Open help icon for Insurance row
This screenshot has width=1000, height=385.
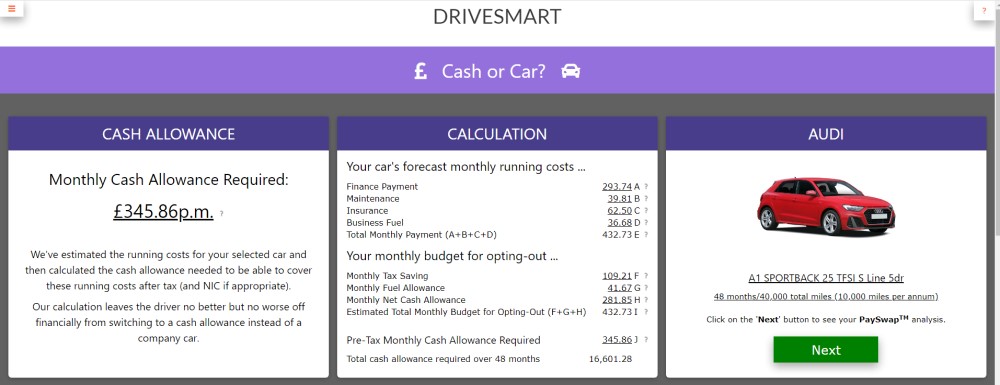(645, 211)
